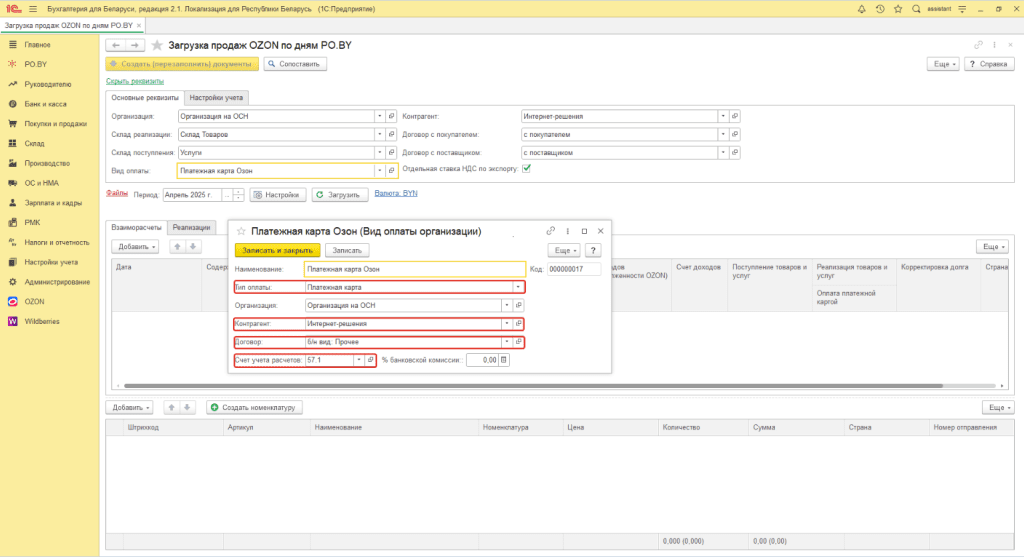Expand the Счет учета расчетов dropdown
The height and width of the screenshot is (557, 1024).
[x=359, y=360]
